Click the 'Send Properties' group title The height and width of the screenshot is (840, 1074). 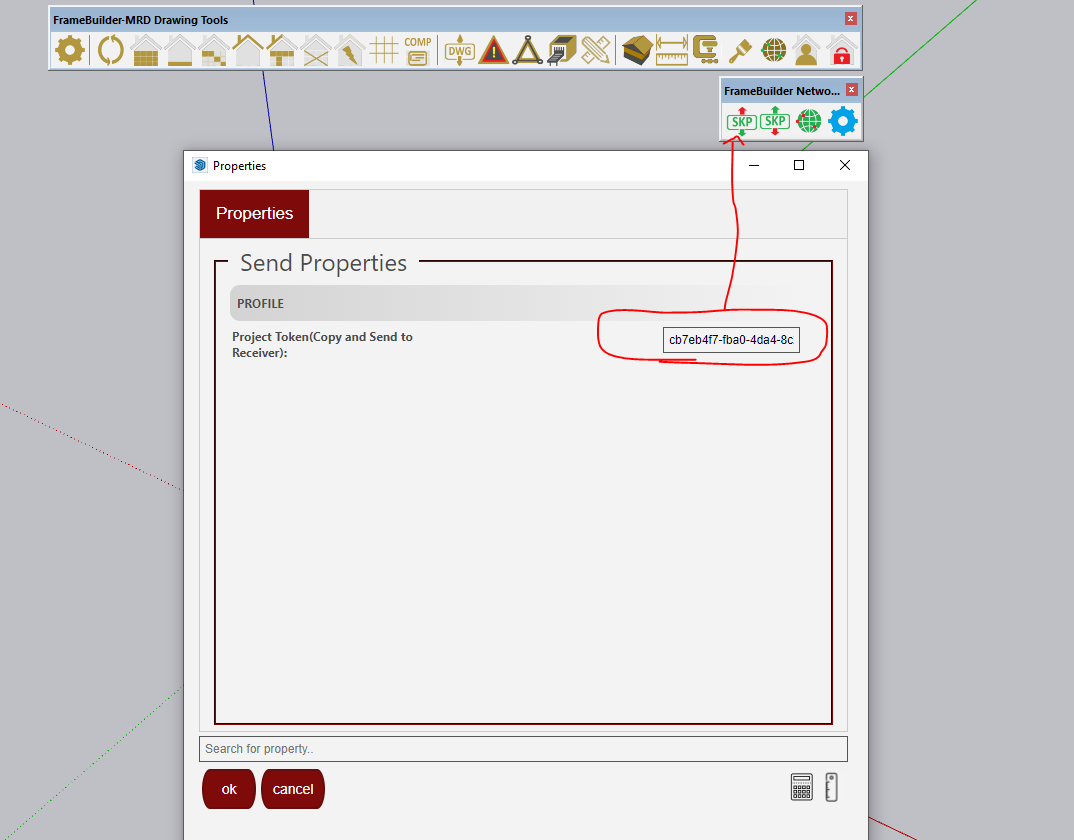323,263
